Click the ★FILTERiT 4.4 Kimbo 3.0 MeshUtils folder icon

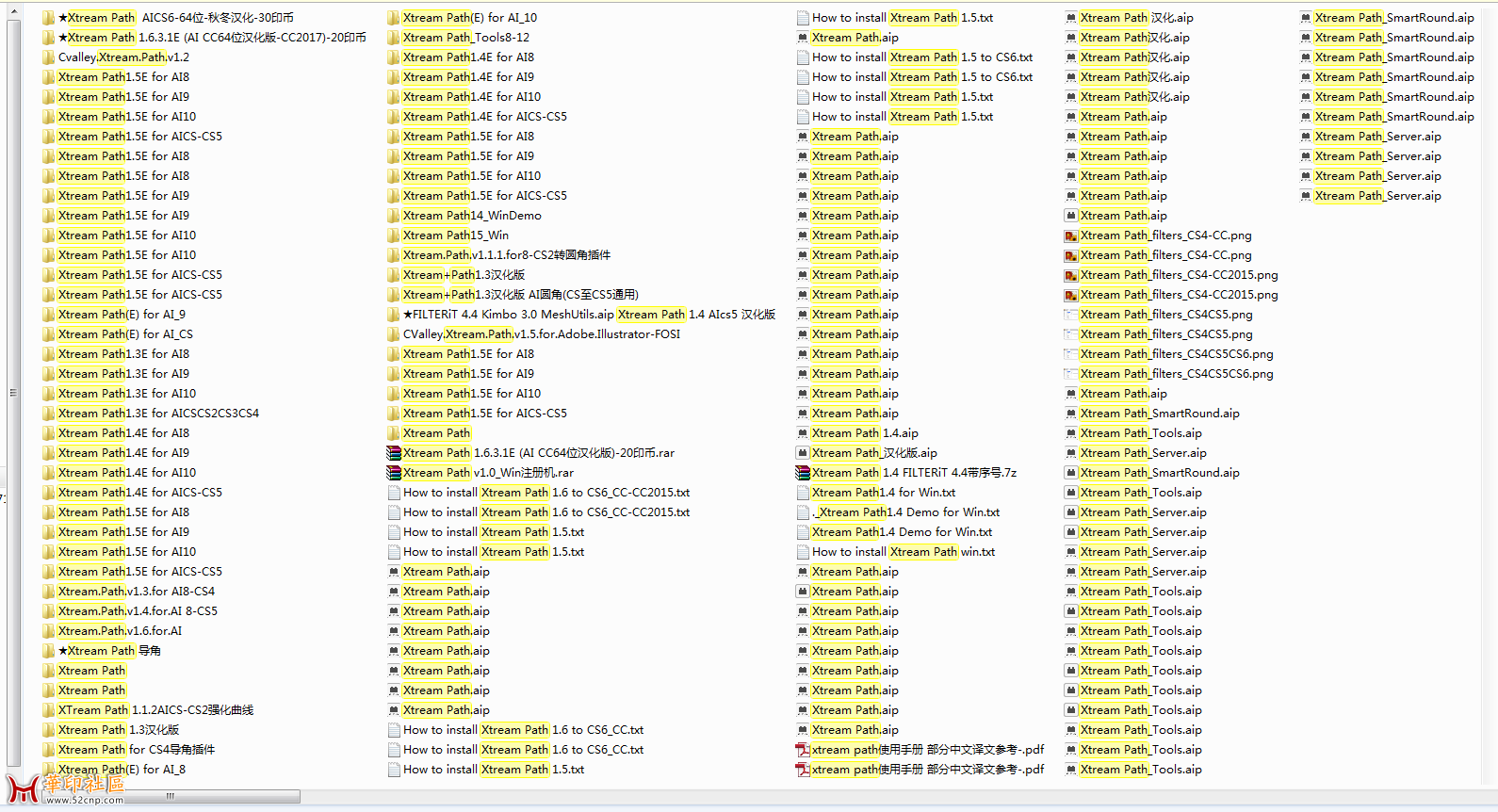(x=394, y=315)
